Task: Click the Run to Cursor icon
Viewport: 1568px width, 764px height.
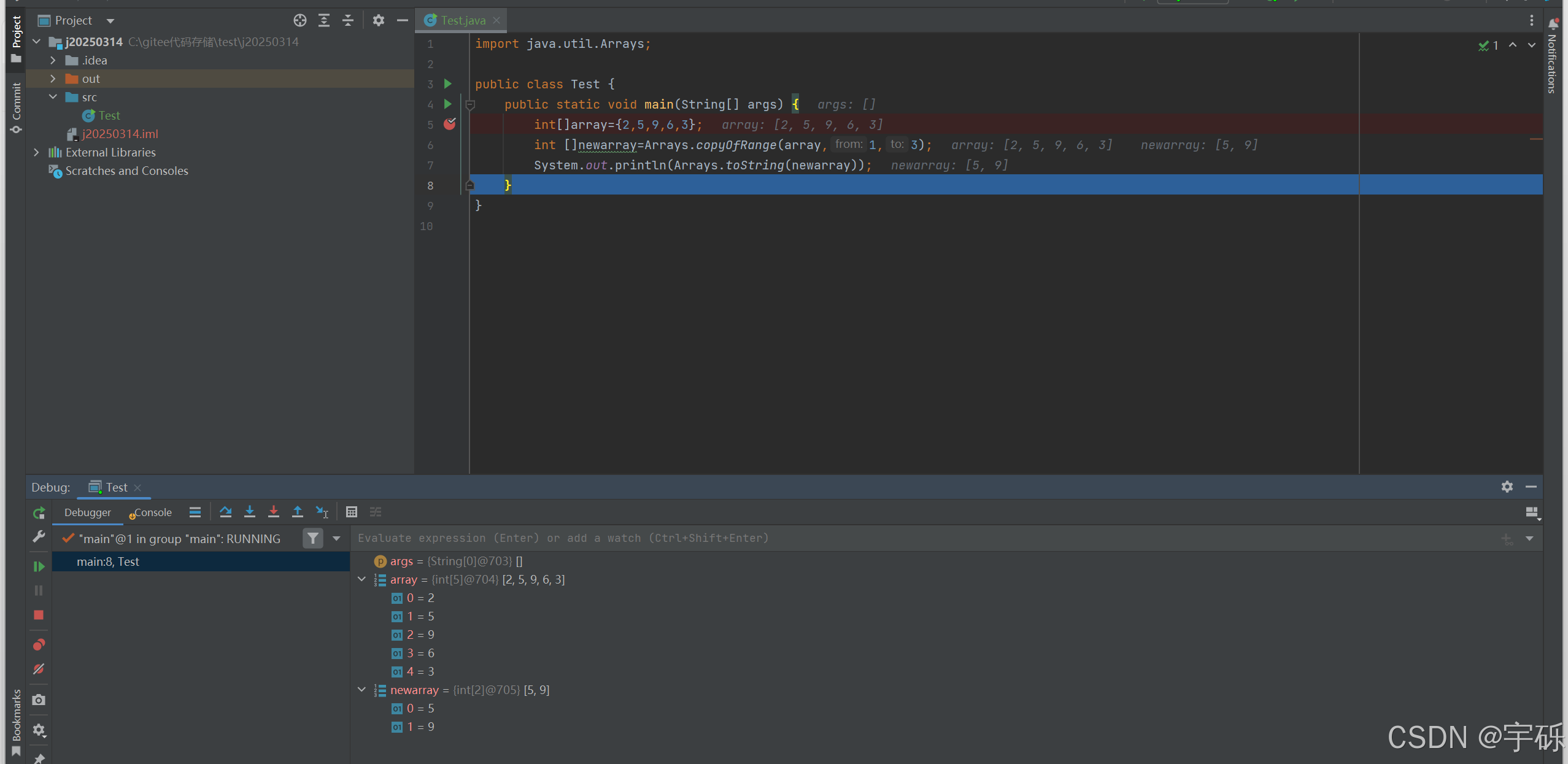Action: (x=322, y=512)
